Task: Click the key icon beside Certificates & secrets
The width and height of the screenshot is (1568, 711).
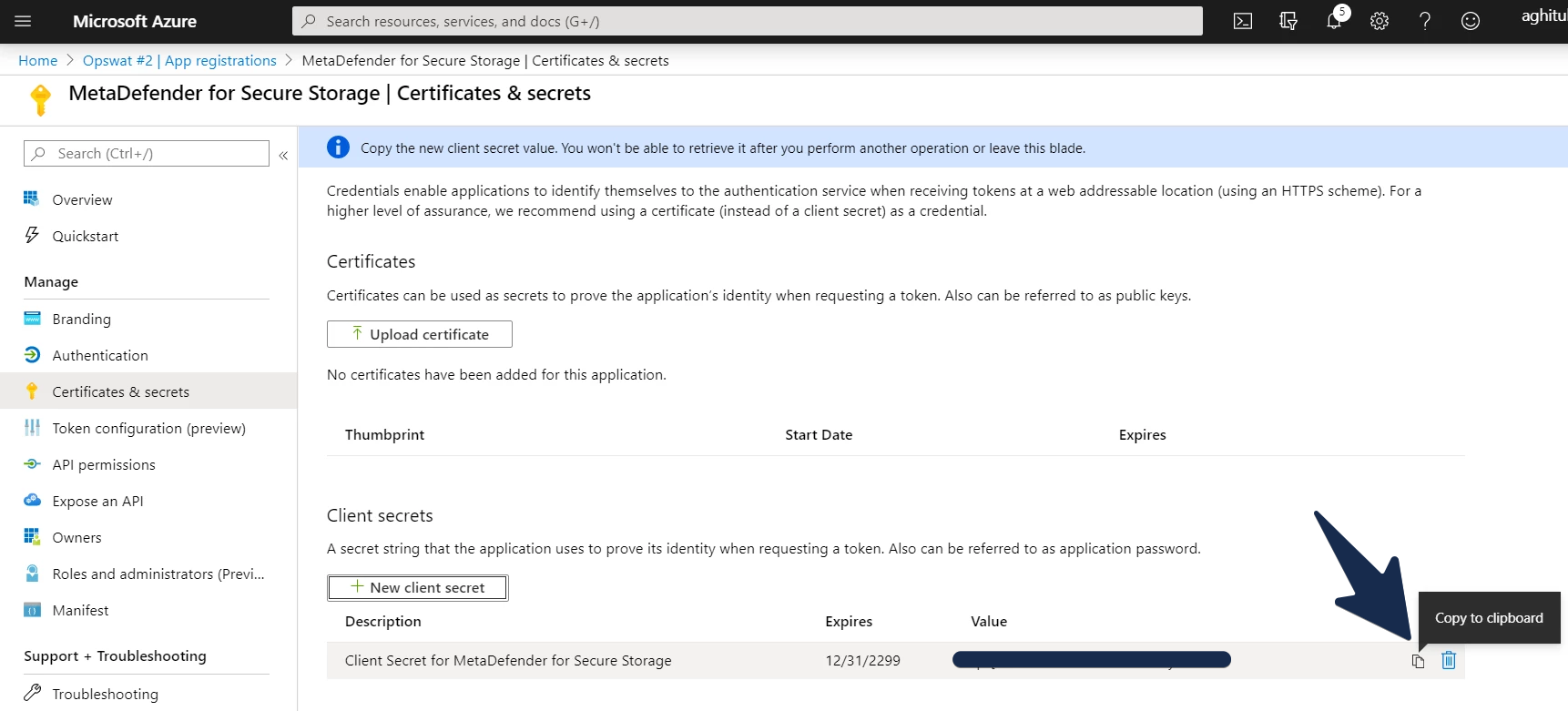Action: point(32,391)
